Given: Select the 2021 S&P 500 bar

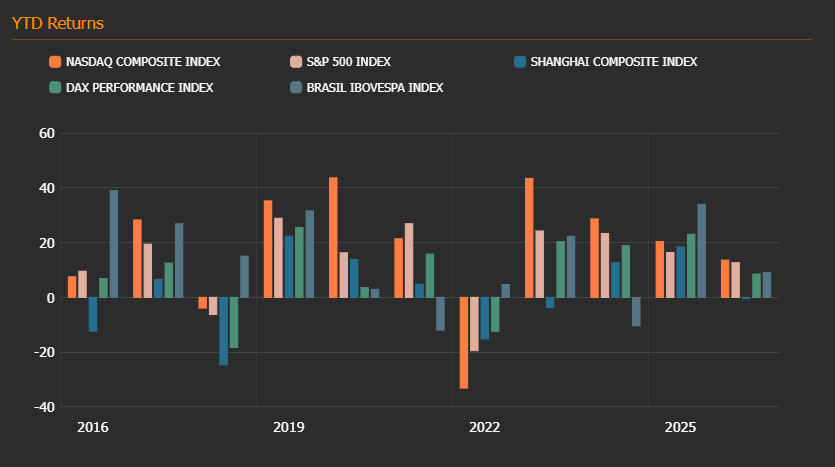Looking at the screenshot, I should 409,260.
